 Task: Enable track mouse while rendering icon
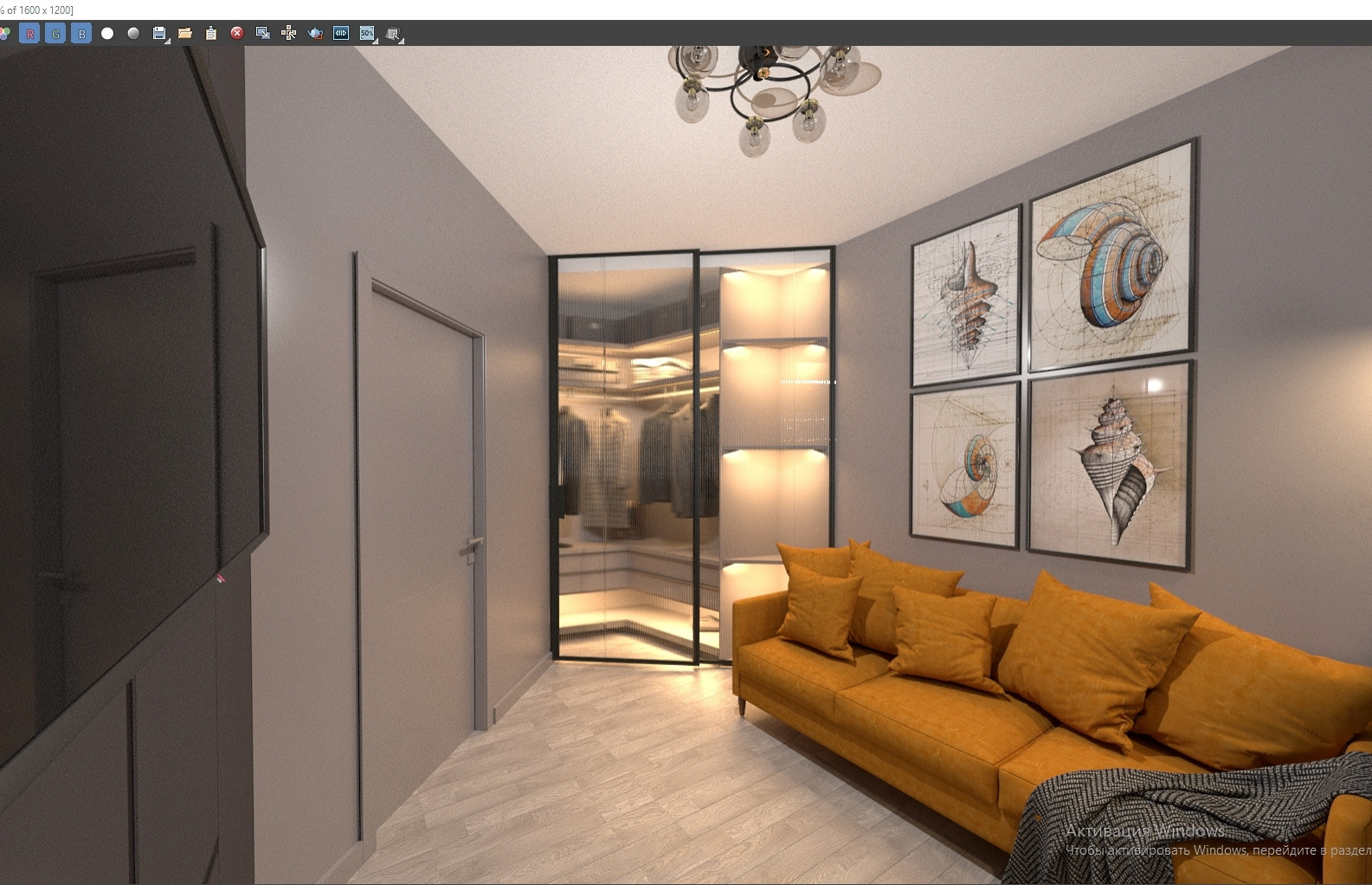pyautogui.click(x=289, y=34)
